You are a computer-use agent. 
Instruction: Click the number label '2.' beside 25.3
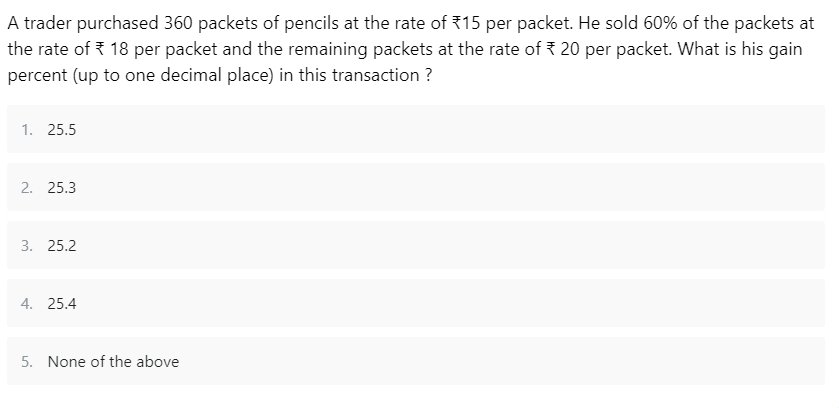pyautogui.click(x=27, y=188)
